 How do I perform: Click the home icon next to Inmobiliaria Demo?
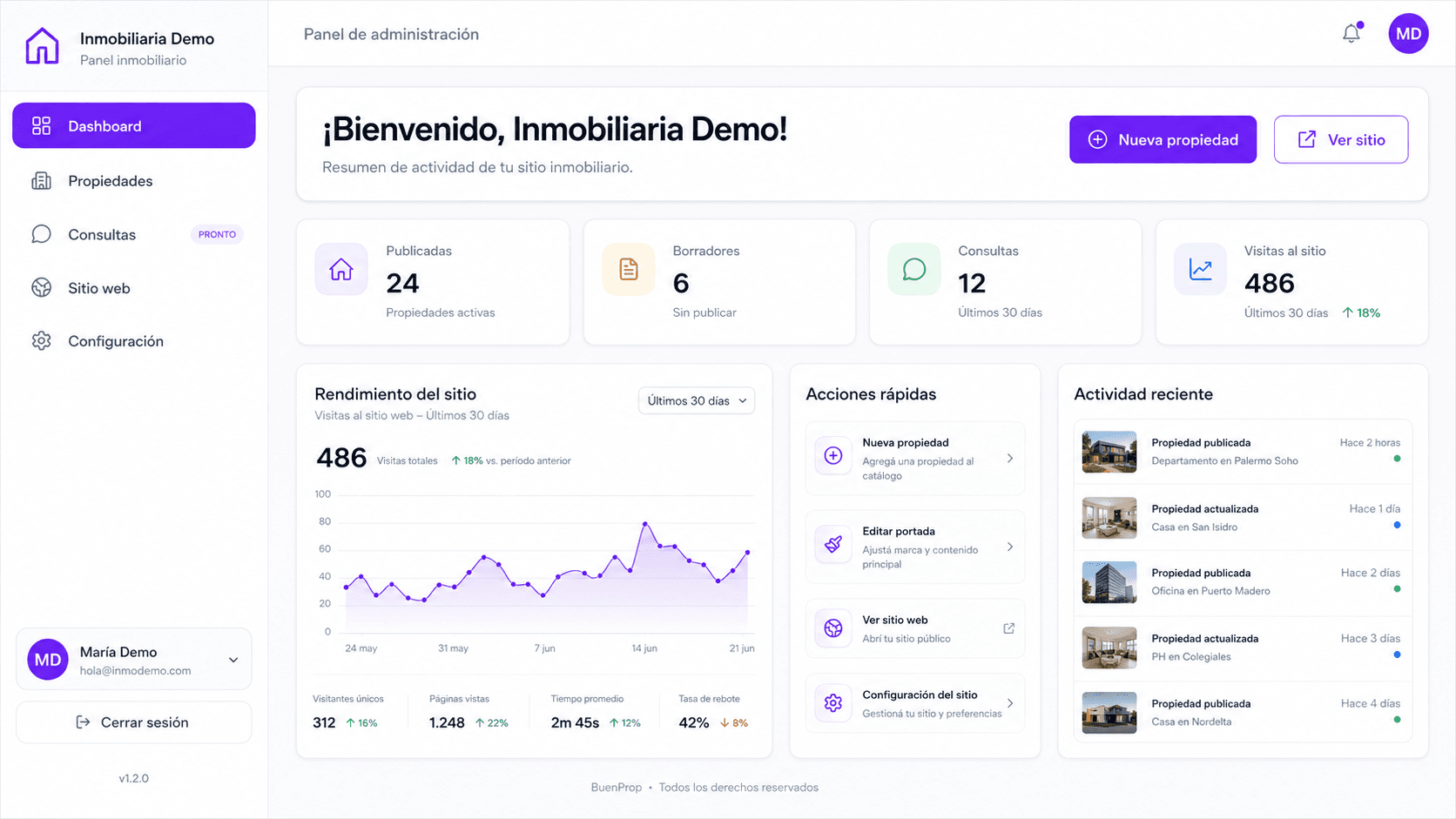point(41,45)
